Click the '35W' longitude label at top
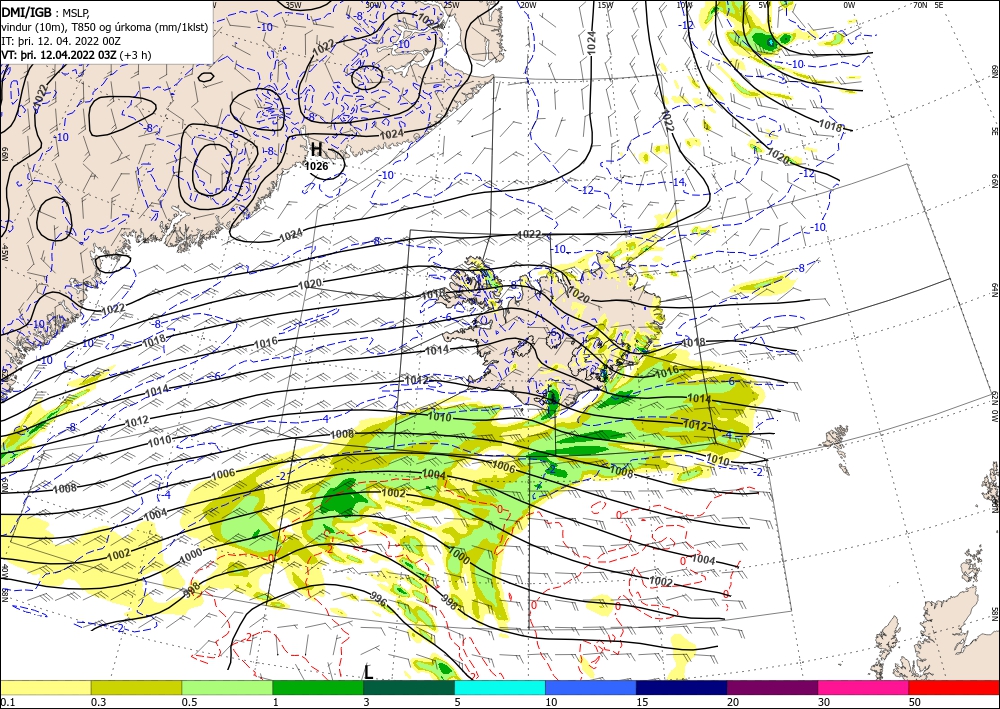The height and width of the screenshot is (709, 1000). click(x=293, y=5)
